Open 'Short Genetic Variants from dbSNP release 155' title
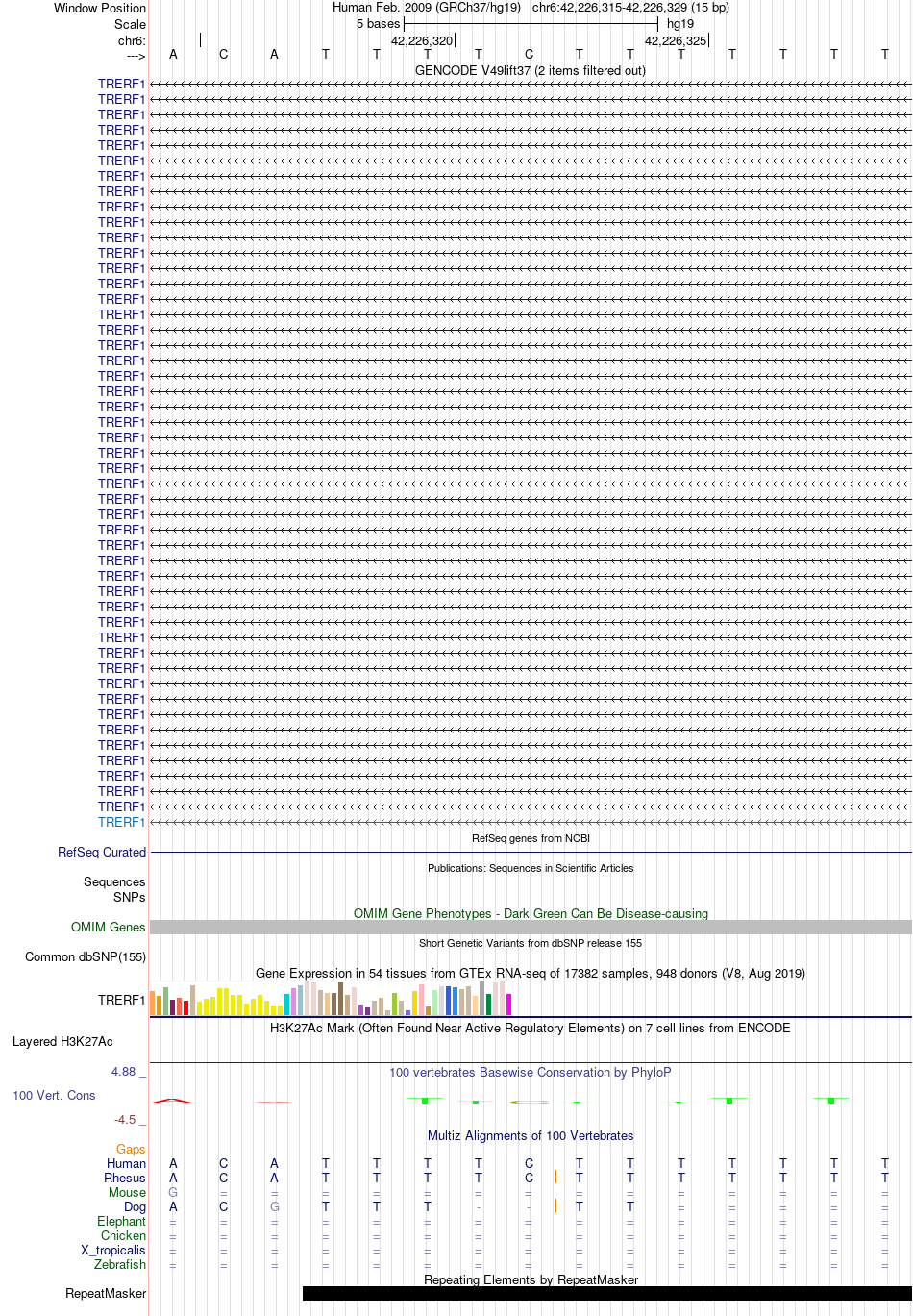Image resolution: width=913 pixels, height=1316 pixels. pyautogui.click(x=531, y=943)
